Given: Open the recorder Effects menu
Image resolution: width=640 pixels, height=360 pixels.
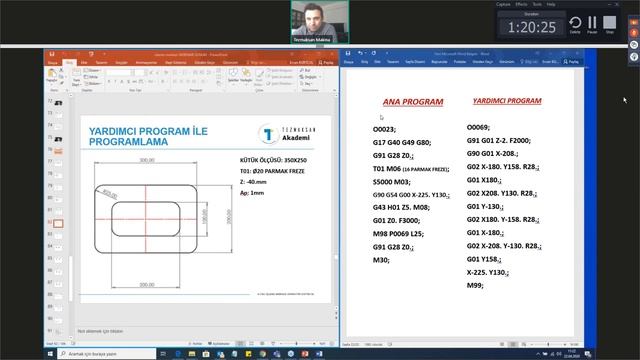Looking at the screenshot, I should pos(521,4).
